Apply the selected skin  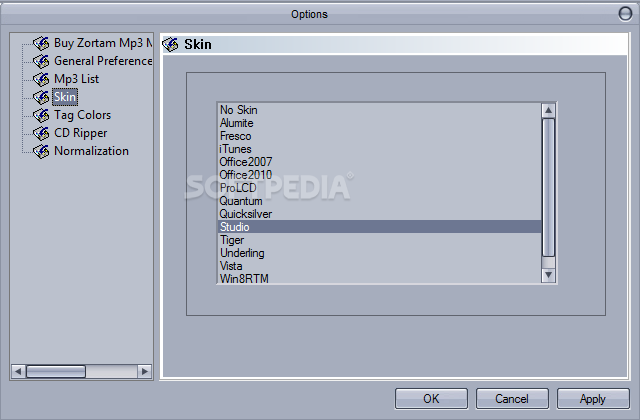[x=593, y=398]
